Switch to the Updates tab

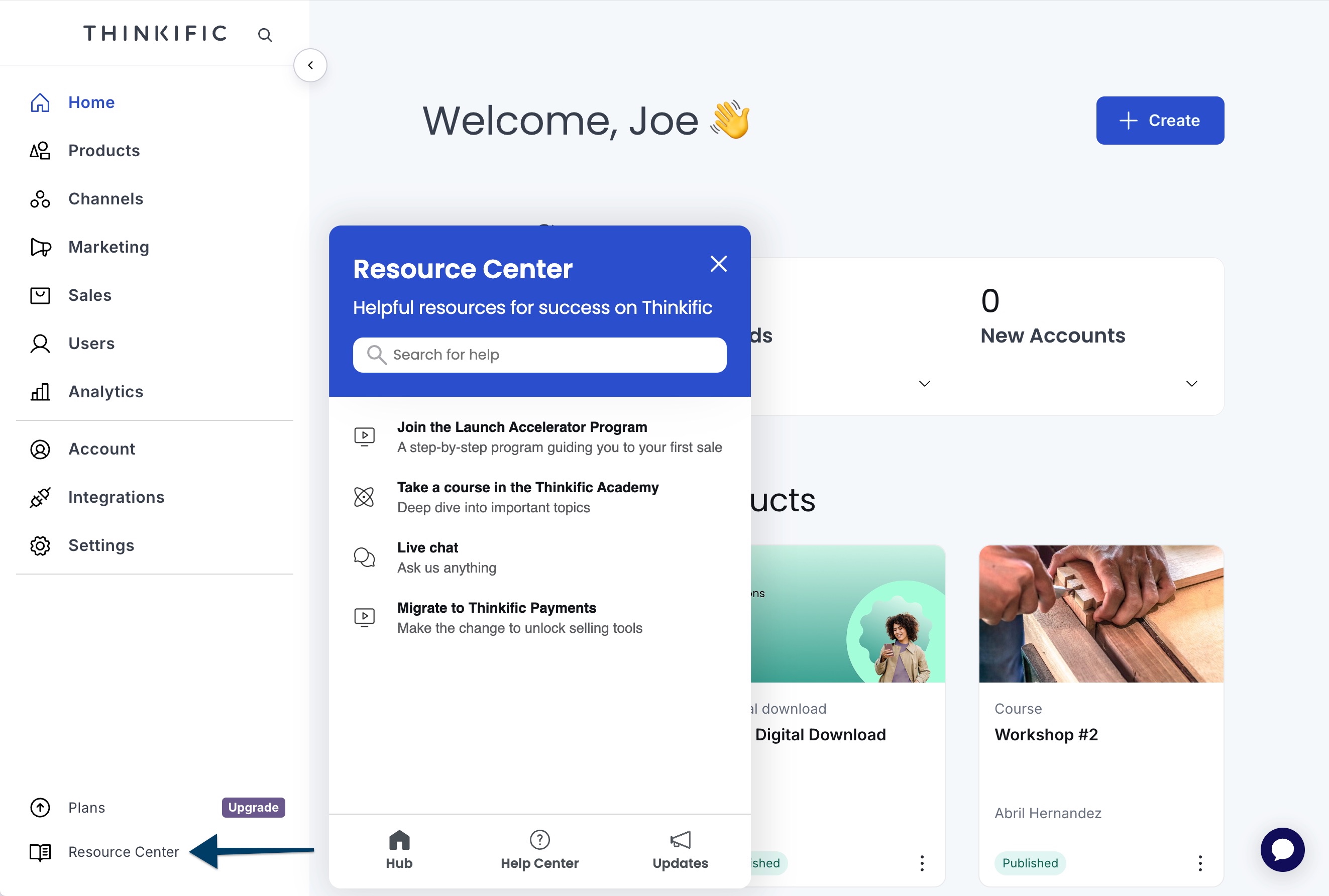680,850
